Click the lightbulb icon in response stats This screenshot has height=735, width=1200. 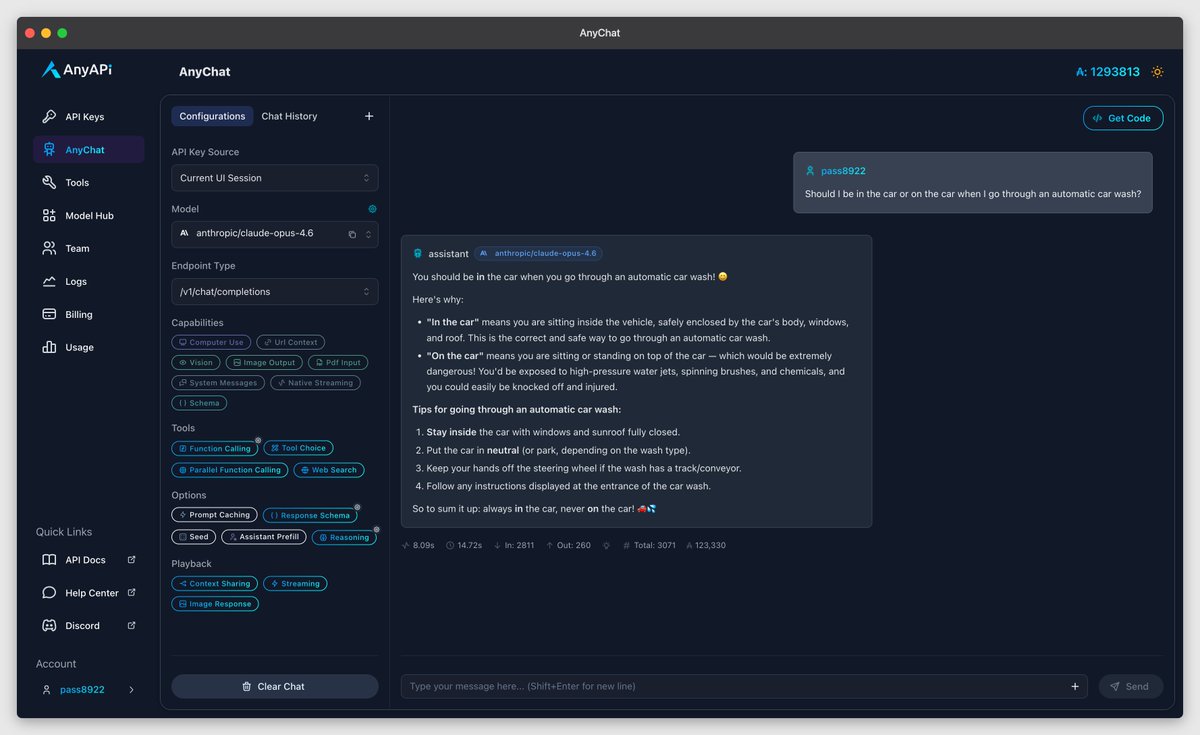[x=606, y=545]
